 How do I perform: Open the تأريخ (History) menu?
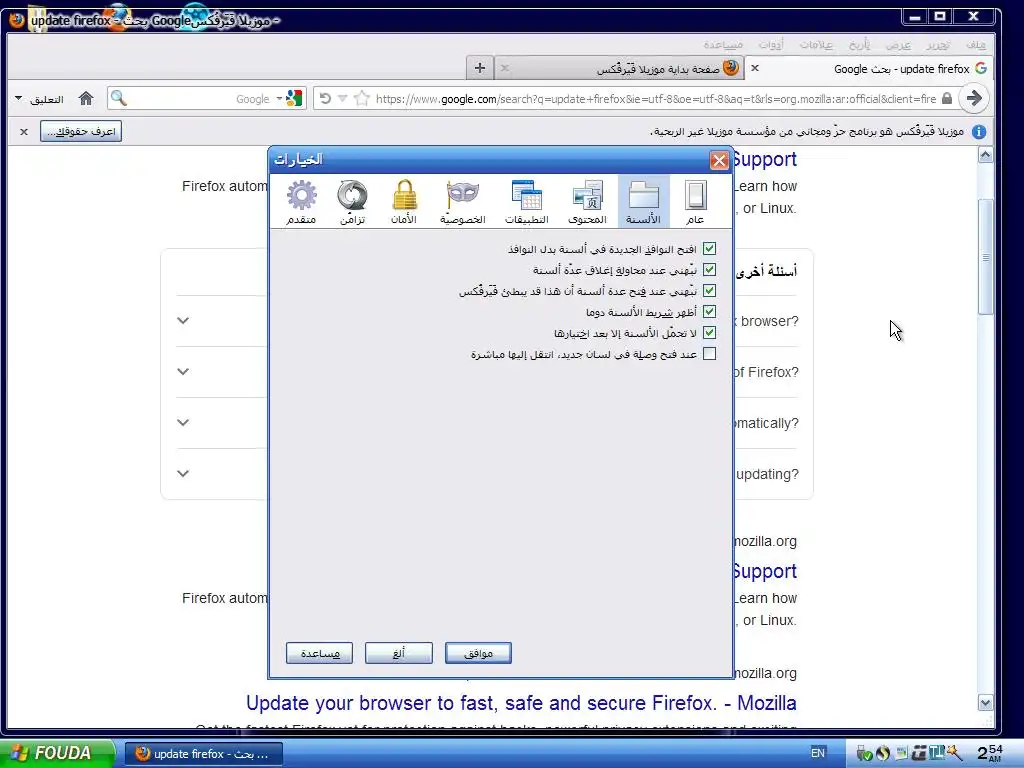pyautogui.click(x=859, y=44)
